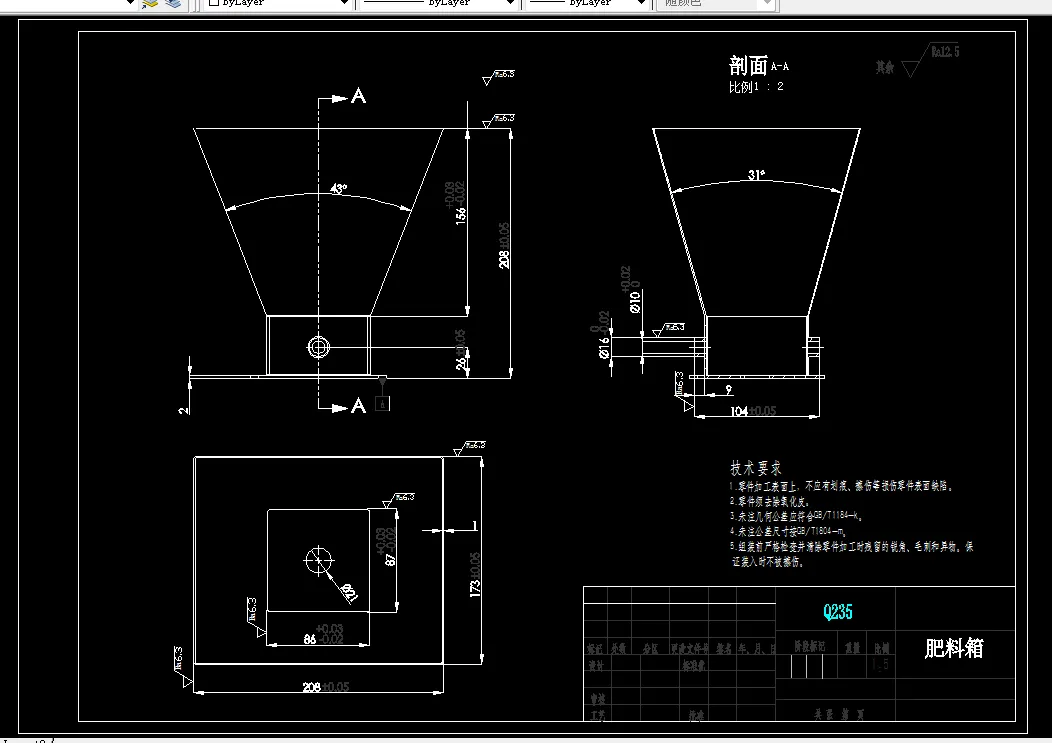Select the 9 dimension in section view

pyautogui.click(x=729, y=389)
